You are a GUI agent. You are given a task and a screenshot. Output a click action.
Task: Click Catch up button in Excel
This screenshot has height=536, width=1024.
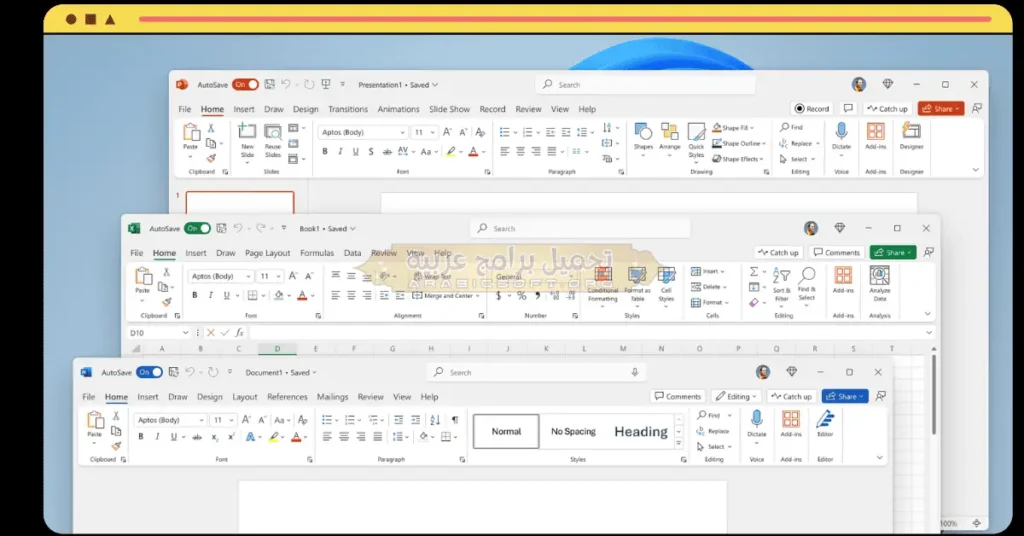[x=778, y=252]
